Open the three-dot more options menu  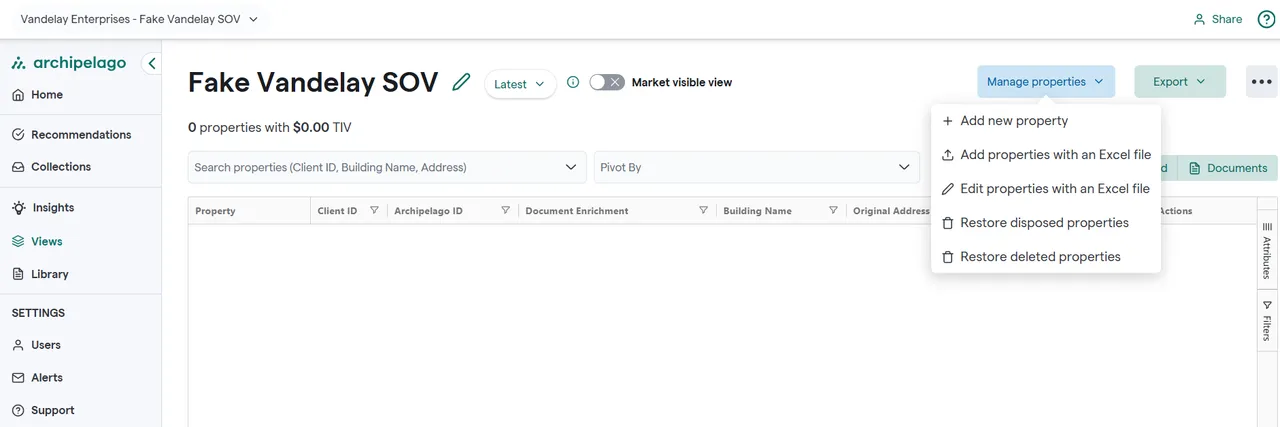point(1261,82)
